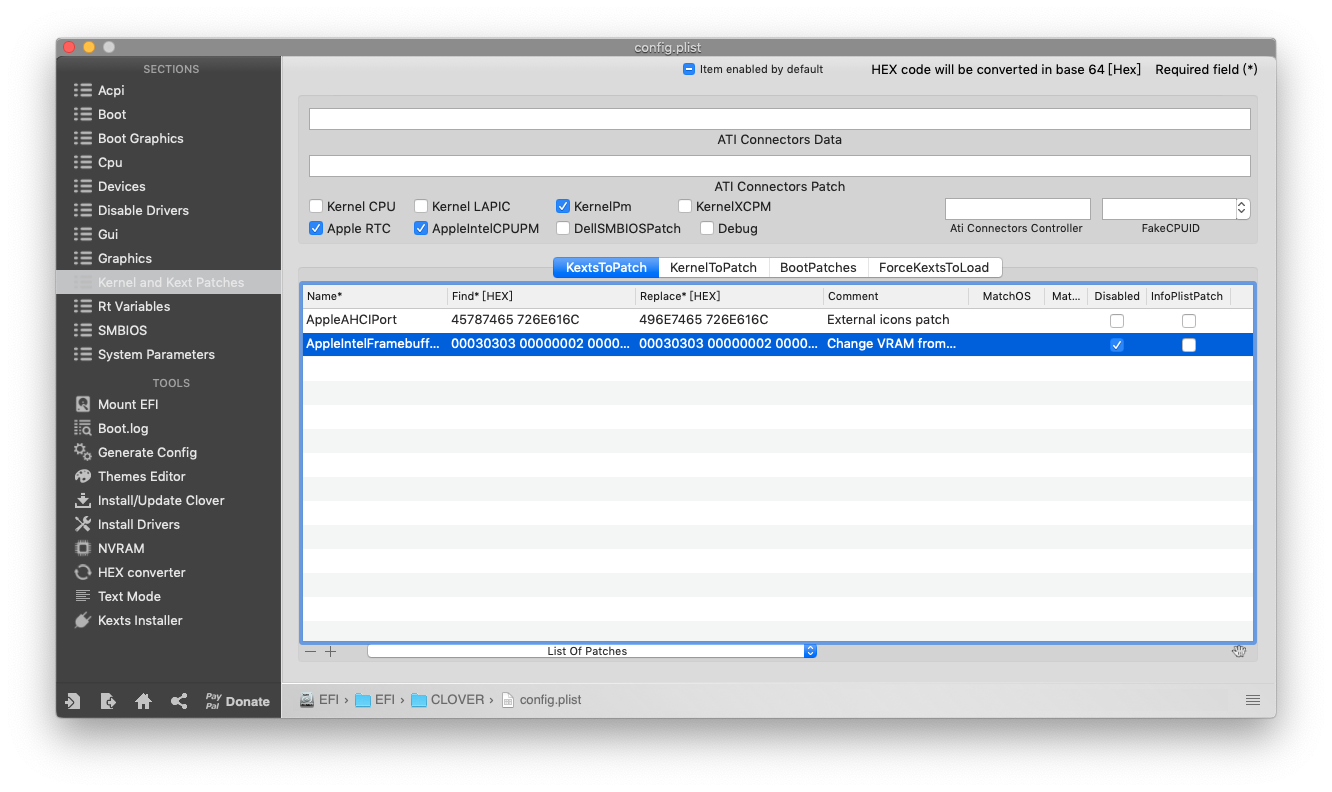Expand the FakeCPUID combo box

tap(1242, 208)
